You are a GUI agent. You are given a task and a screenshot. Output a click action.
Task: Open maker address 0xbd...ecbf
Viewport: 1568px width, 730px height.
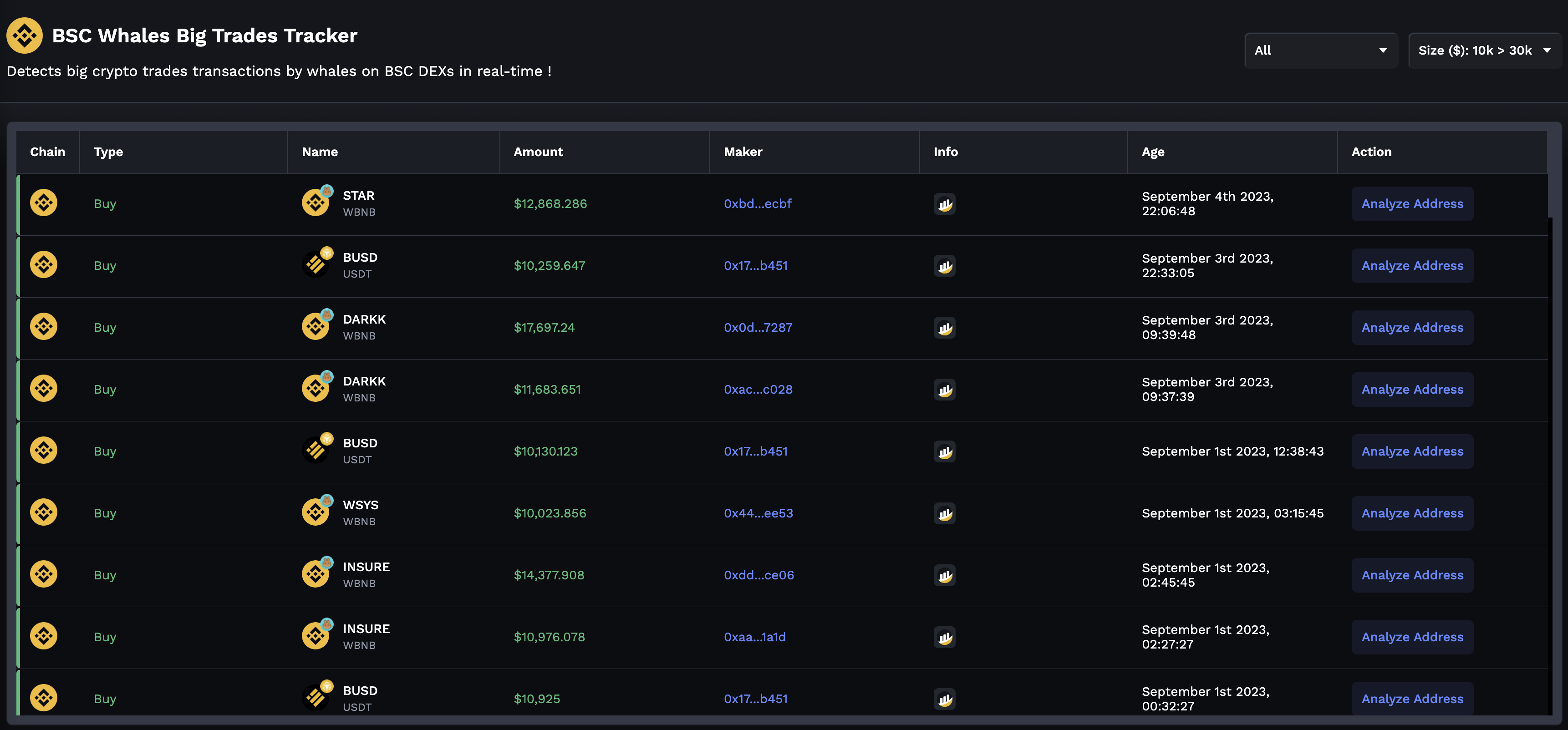pos(757,204)
